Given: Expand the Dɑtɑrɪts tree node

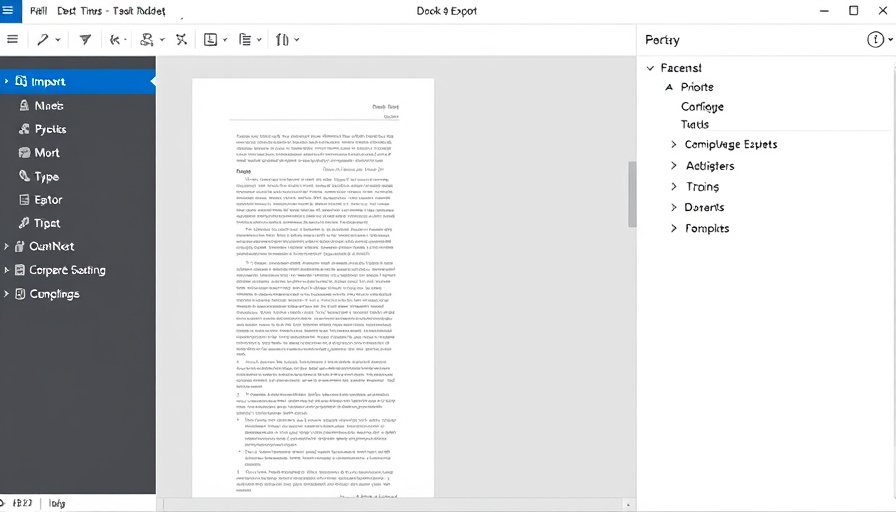Looking at the screenshot, I should click(674, 207).
